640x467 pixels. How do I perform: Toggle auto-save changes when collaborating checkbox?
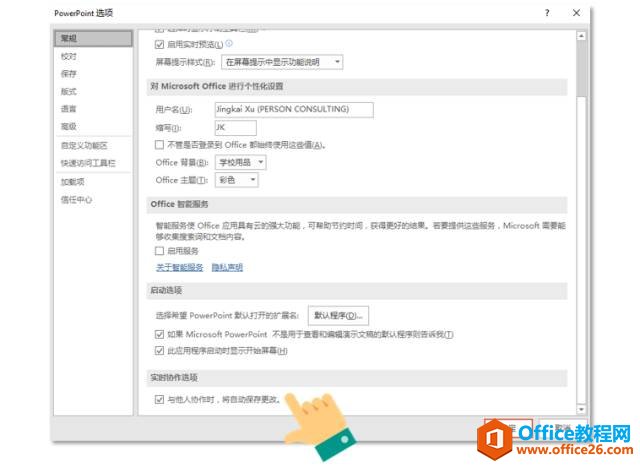coord(160,399)
